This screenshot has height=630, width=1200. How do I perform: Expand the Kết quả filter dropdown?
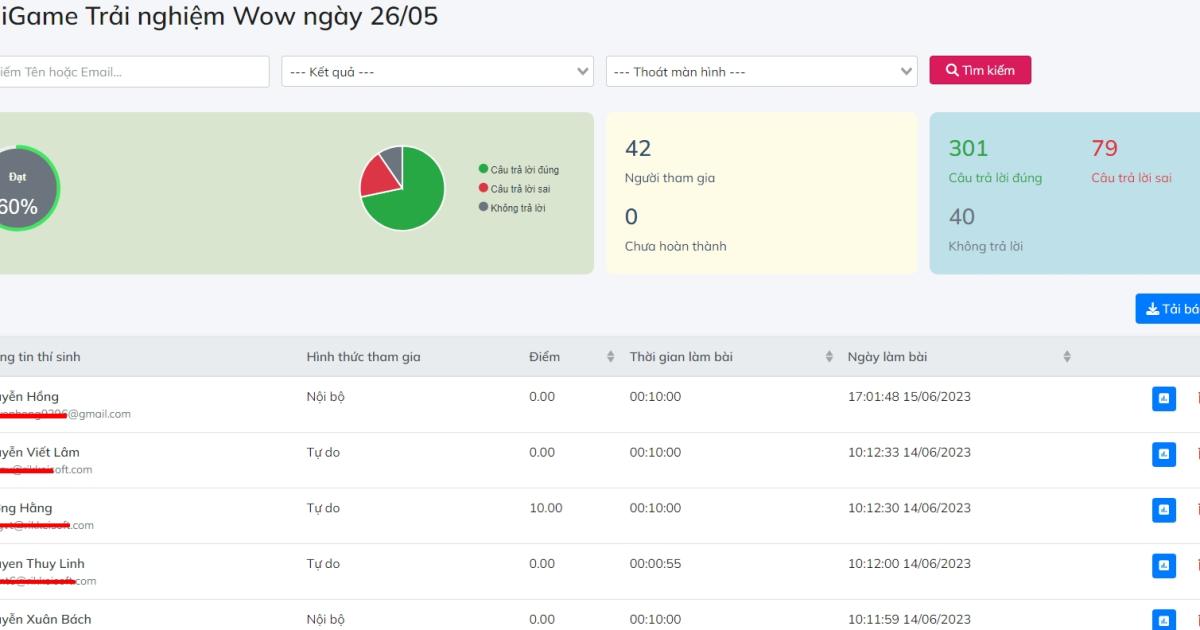[437, 72]
